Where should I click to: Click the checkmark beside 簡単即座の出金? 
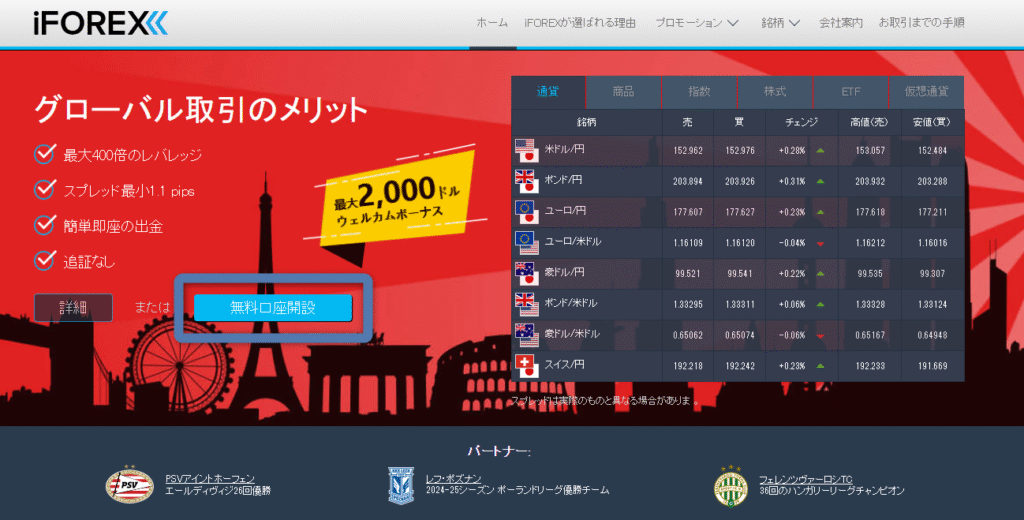click(45, 225)
